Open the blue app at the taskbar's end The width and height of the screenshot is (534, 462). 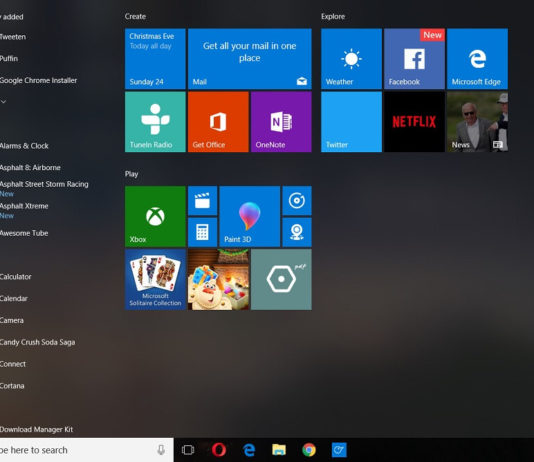pyautogui.click(x=339, y=450)
